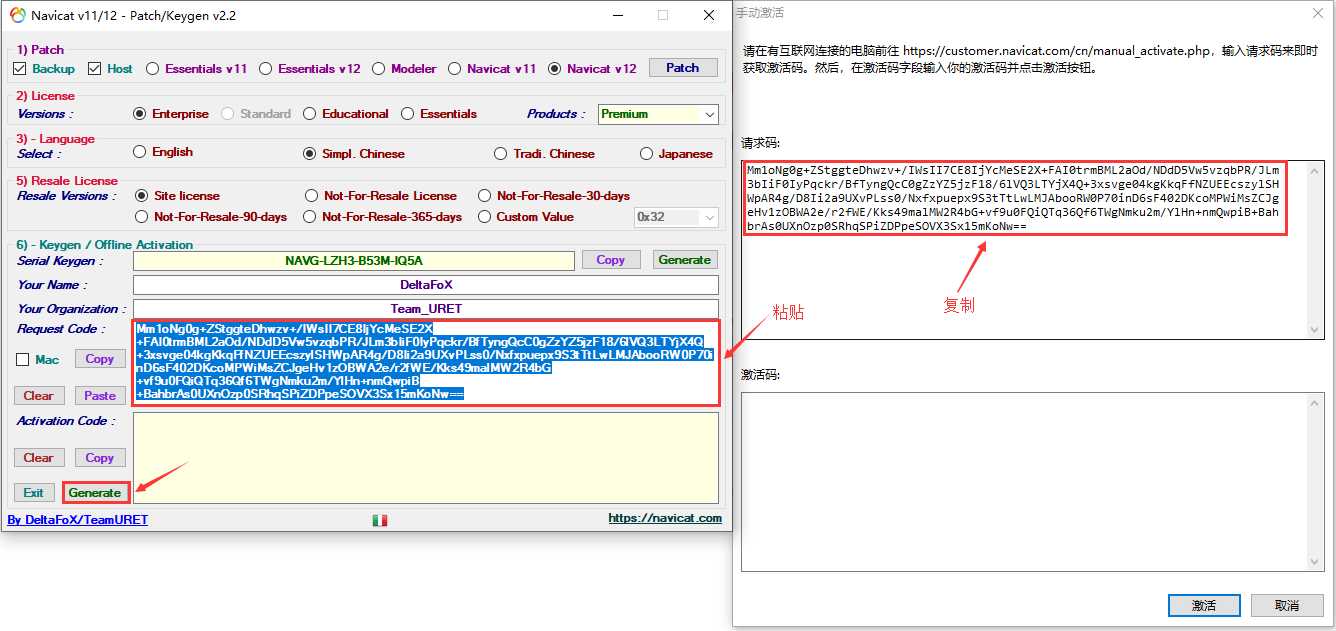The image size is (1336, 631).
Task: Click the Exit button
Action: click(34, 493)
